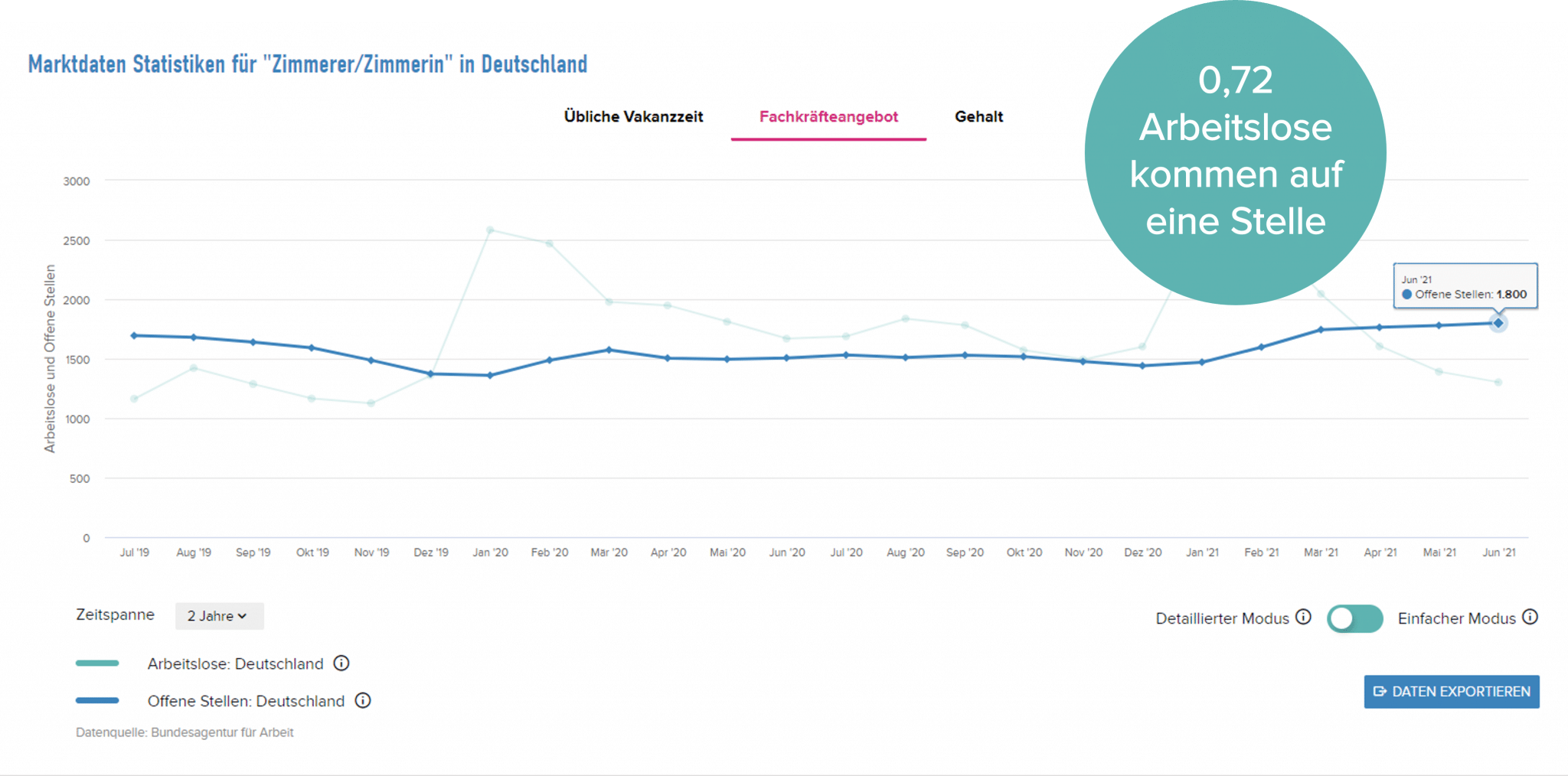Click the Dez '19 Offene Stellen data point
The width and height of the screenshot is (1568, 776).
(x=430, y=373)
